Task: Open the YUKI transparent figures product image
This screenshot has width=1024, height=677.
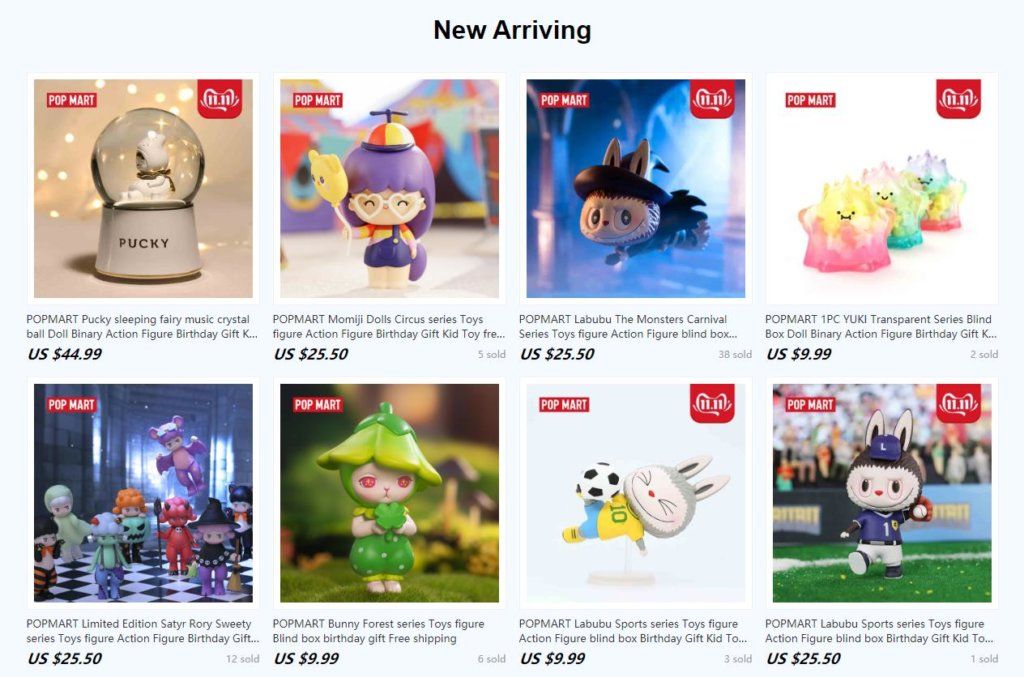Action: click(882, 189)
